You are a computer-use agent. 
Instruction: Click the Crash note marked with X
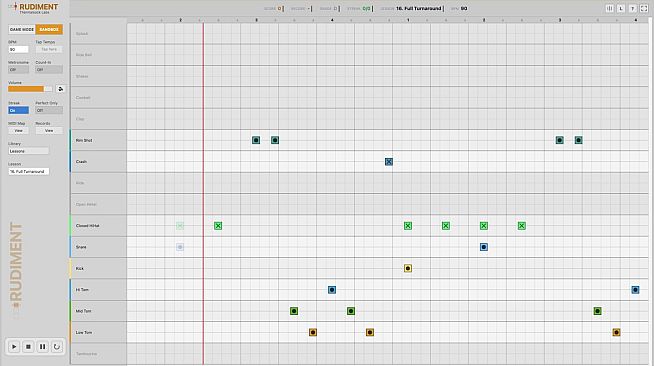click(389, 162)
